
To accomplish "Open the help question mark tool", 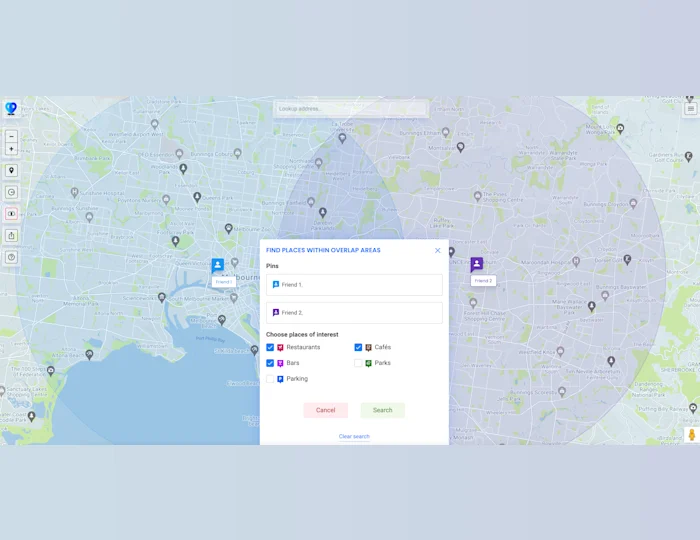I will (12, 257).
